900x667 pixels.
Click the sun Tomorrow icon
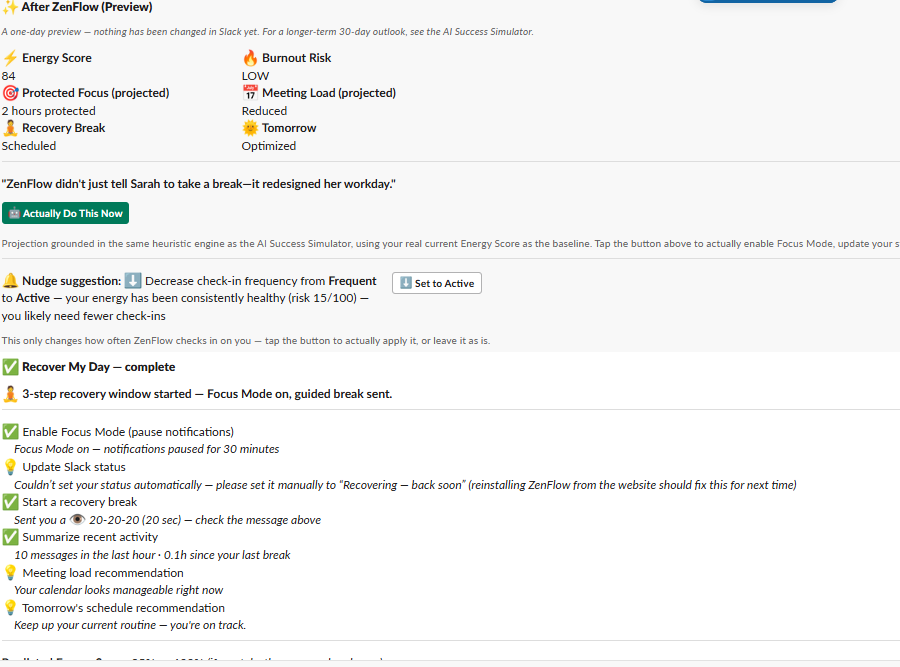click(x=250, y=128)
